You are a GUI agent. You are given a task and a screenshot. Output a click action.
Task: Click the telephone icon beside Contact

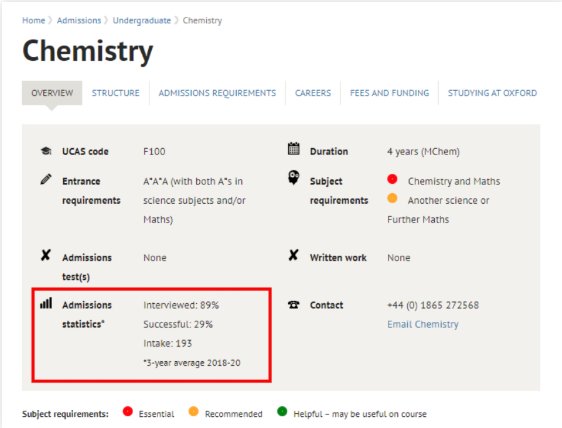pos(294,305)
